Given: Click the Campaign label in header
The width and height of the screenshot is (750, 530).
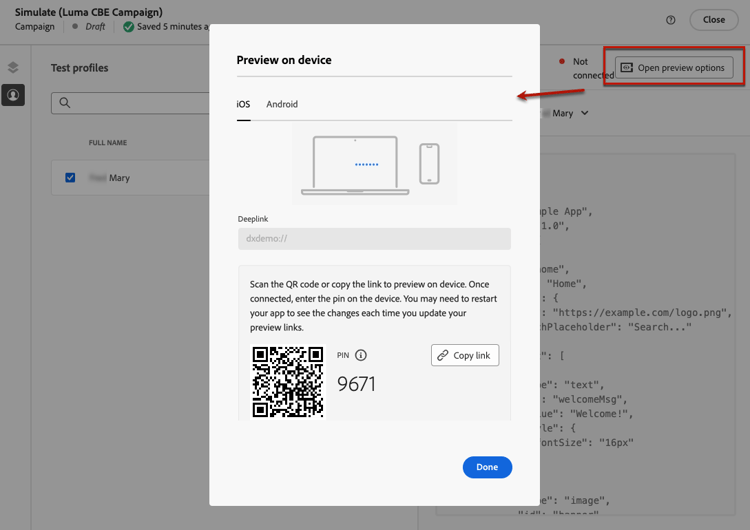Looking at the screenshot, I should point(34,27).
